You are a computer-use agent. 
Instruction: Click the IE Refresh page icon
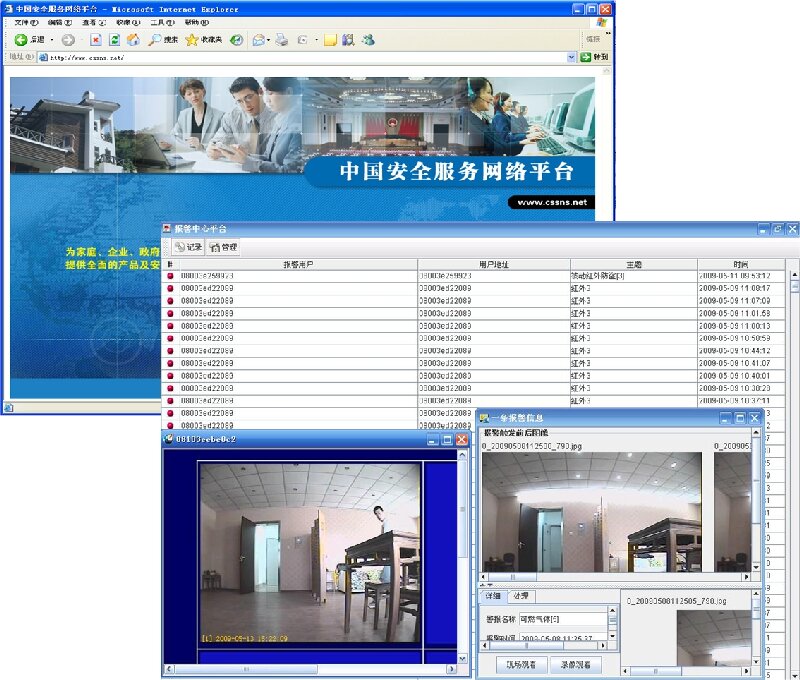click(x=114, y=40)
